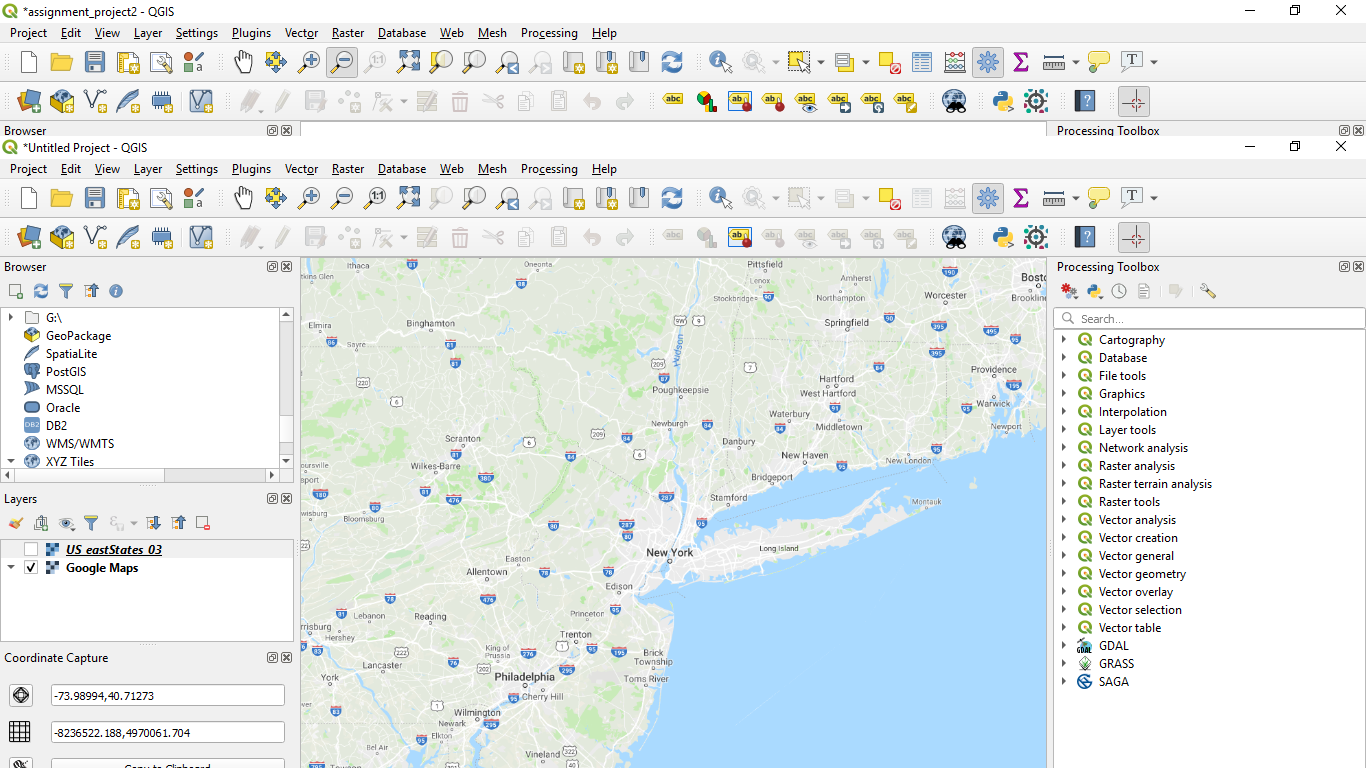Select Zoom In tool in Untitled Project window
The image size is (1366, 768).
coord(309,198)
